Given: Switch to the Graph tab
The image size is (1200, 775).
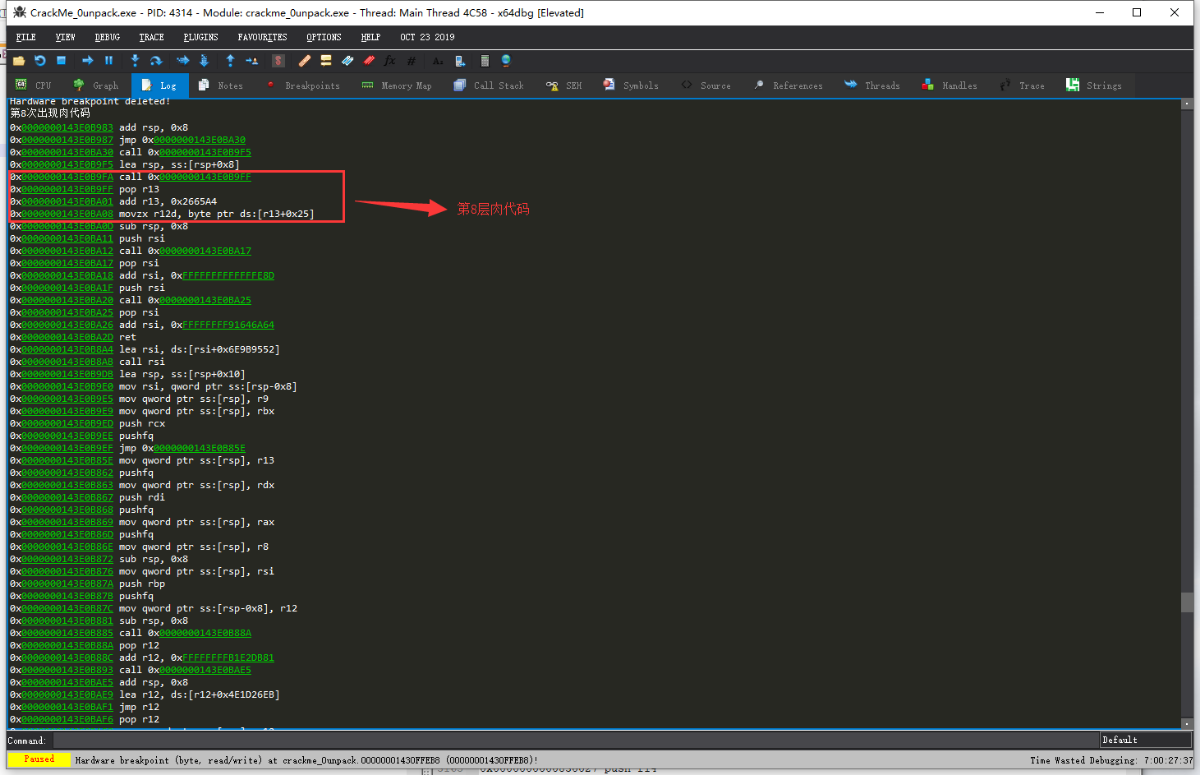Looking at the screenshot, I should click(x=96, y=86).
